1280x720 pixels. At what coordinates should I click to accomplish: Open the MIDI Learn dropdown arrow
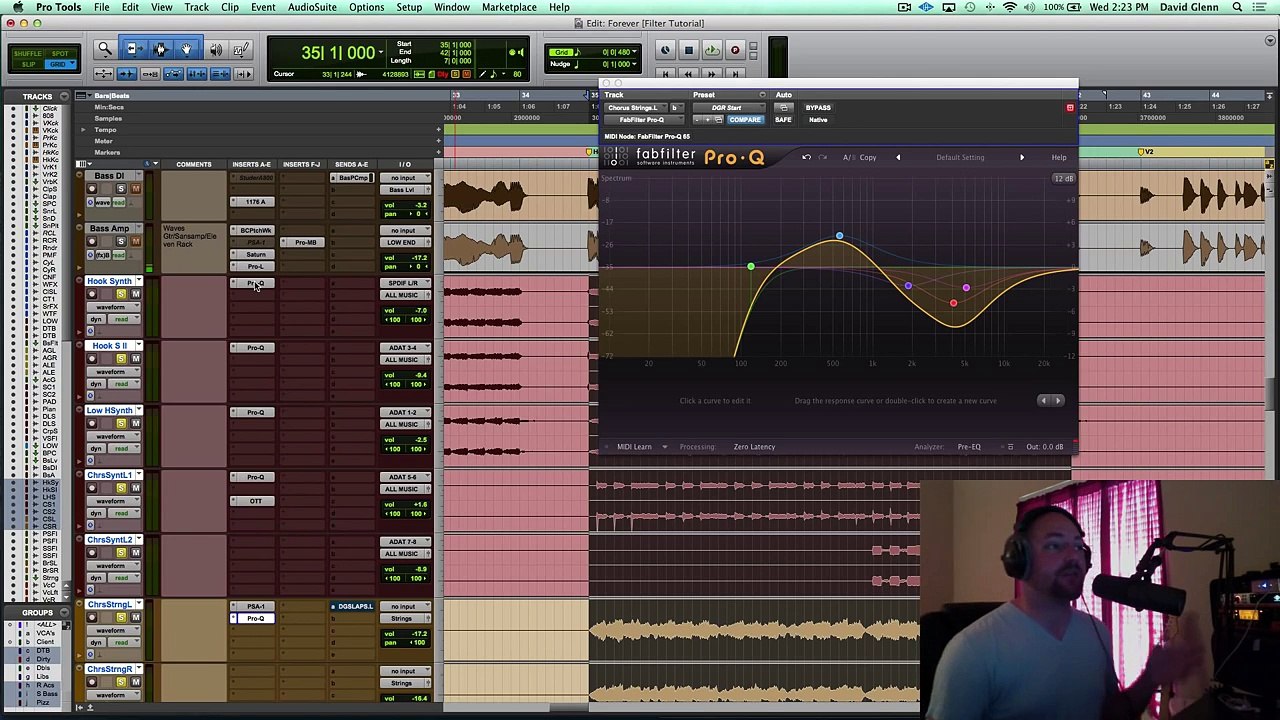664,447
